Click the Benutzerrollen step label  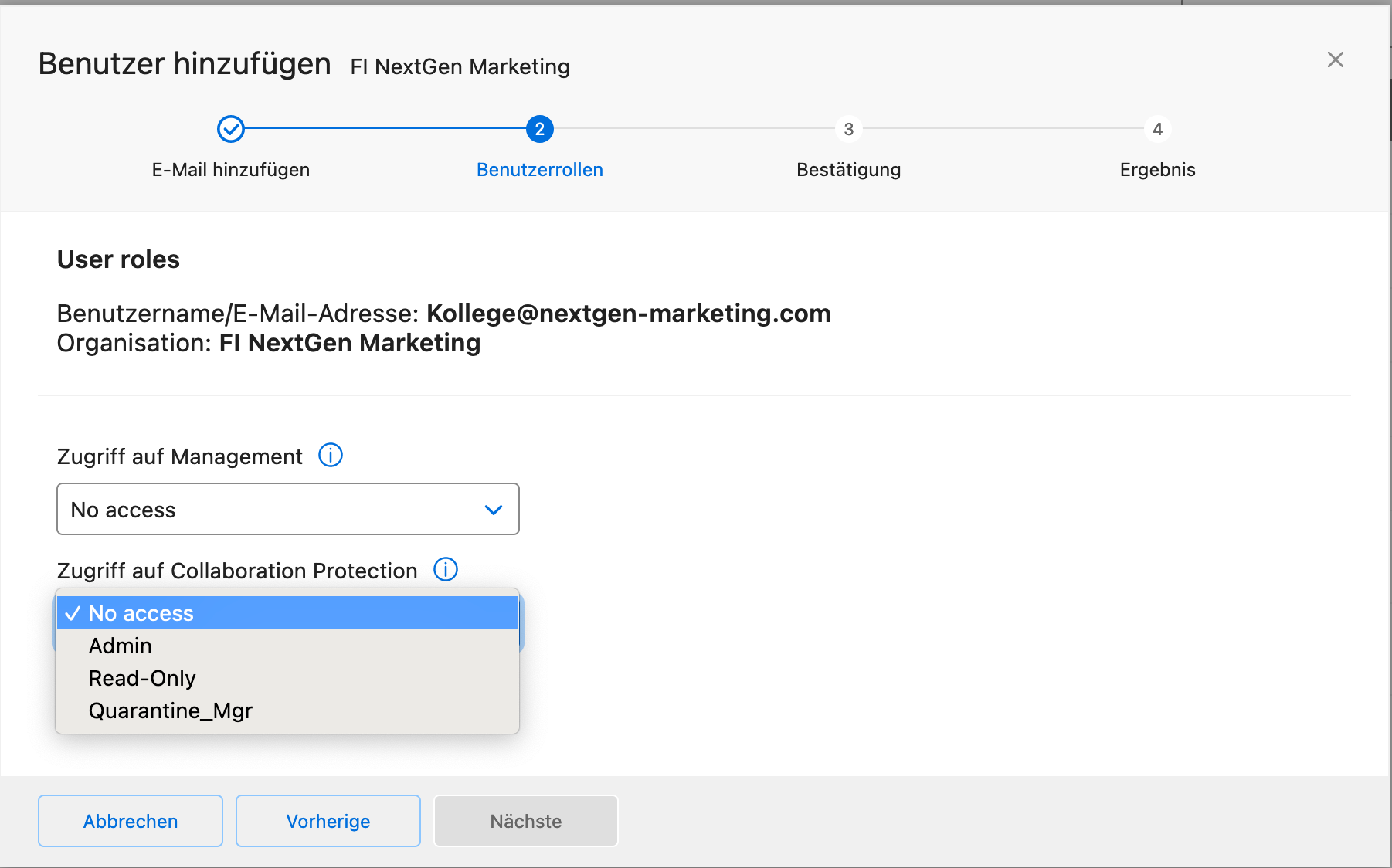click(x=539, y=170)
